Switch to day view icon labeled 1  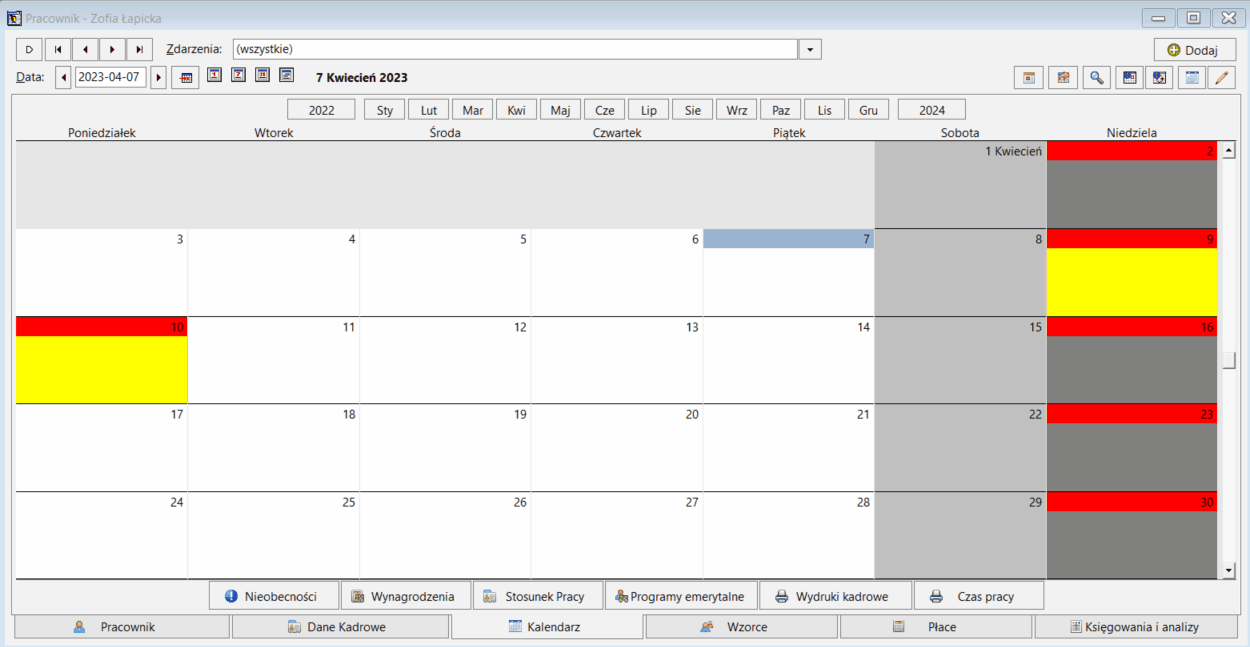(214, 75)
